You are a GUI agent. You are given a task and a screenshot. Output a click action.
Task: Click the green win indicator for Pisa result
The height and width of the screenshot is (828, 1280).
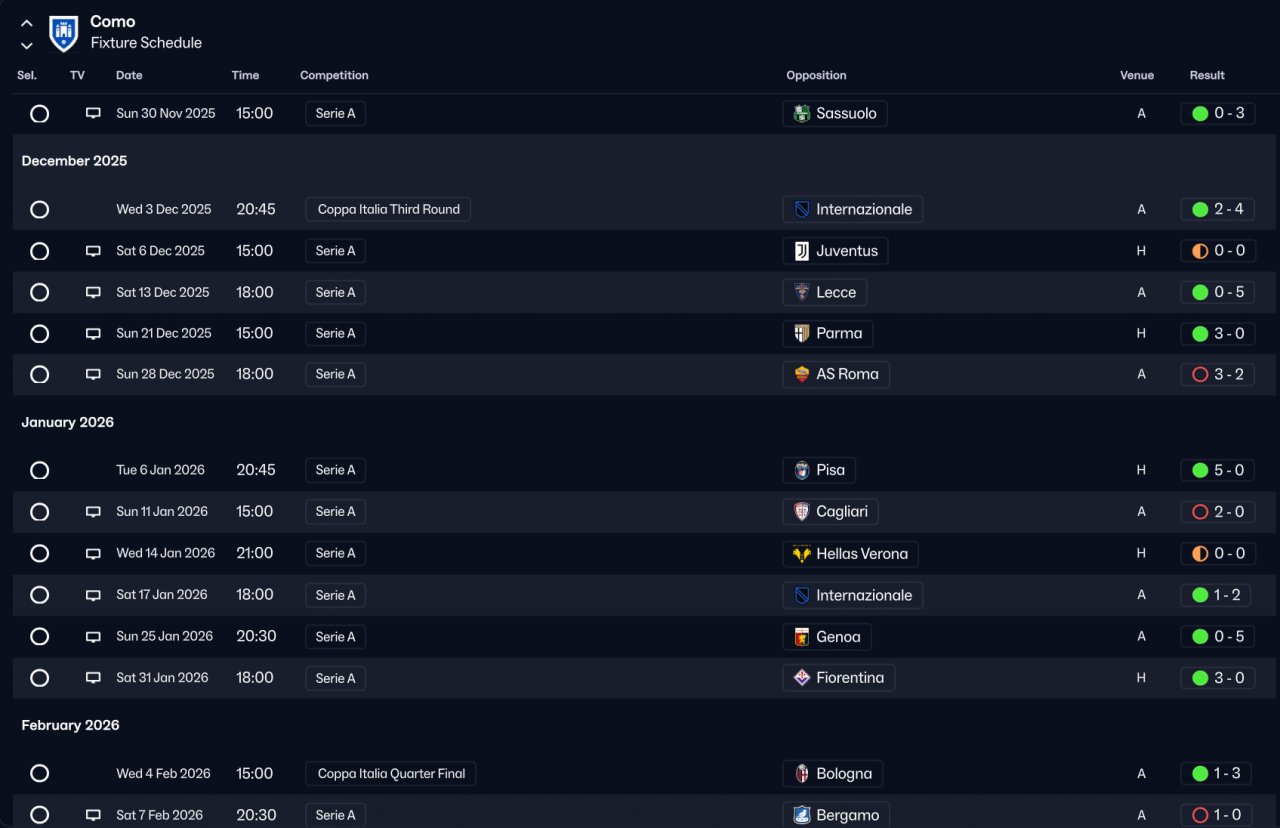(1200, 470)
